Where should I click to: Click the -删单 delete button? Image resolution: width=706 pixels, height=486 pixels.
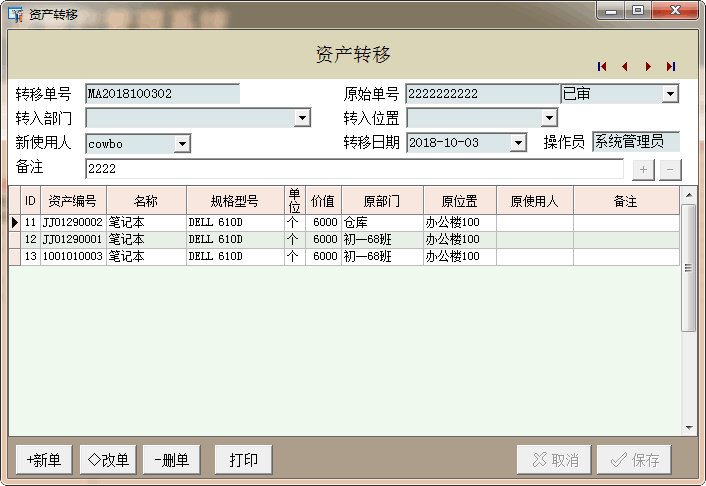click(172, 460)
